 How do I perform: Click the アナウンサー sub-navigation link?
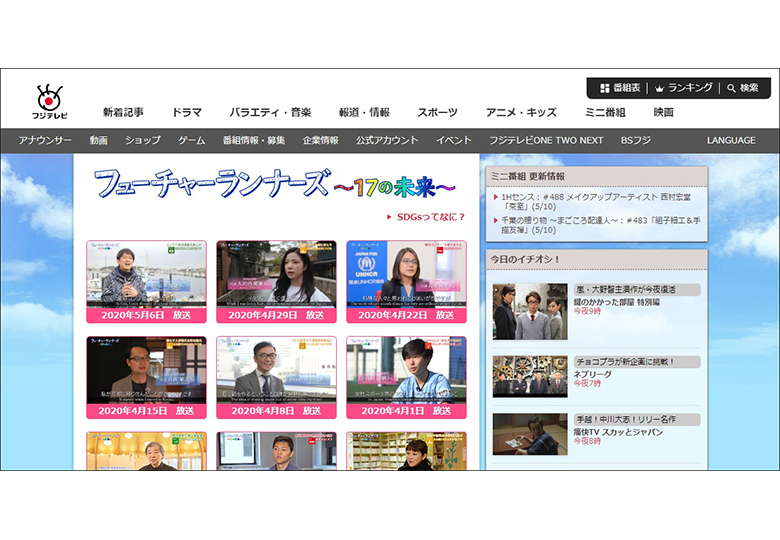[45, 141]
